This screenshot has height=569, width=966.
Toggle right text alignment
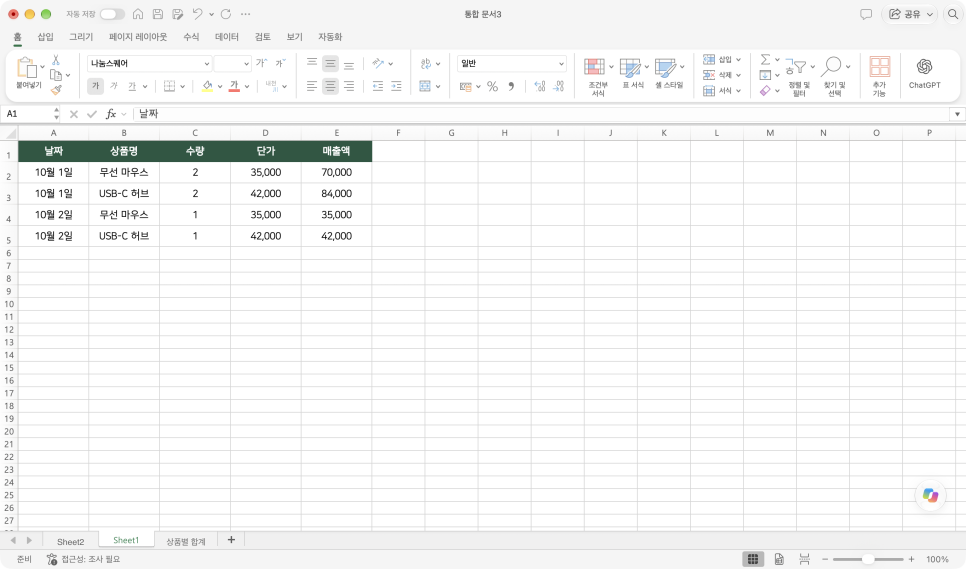pyautogui.click(x=349, y=86)
